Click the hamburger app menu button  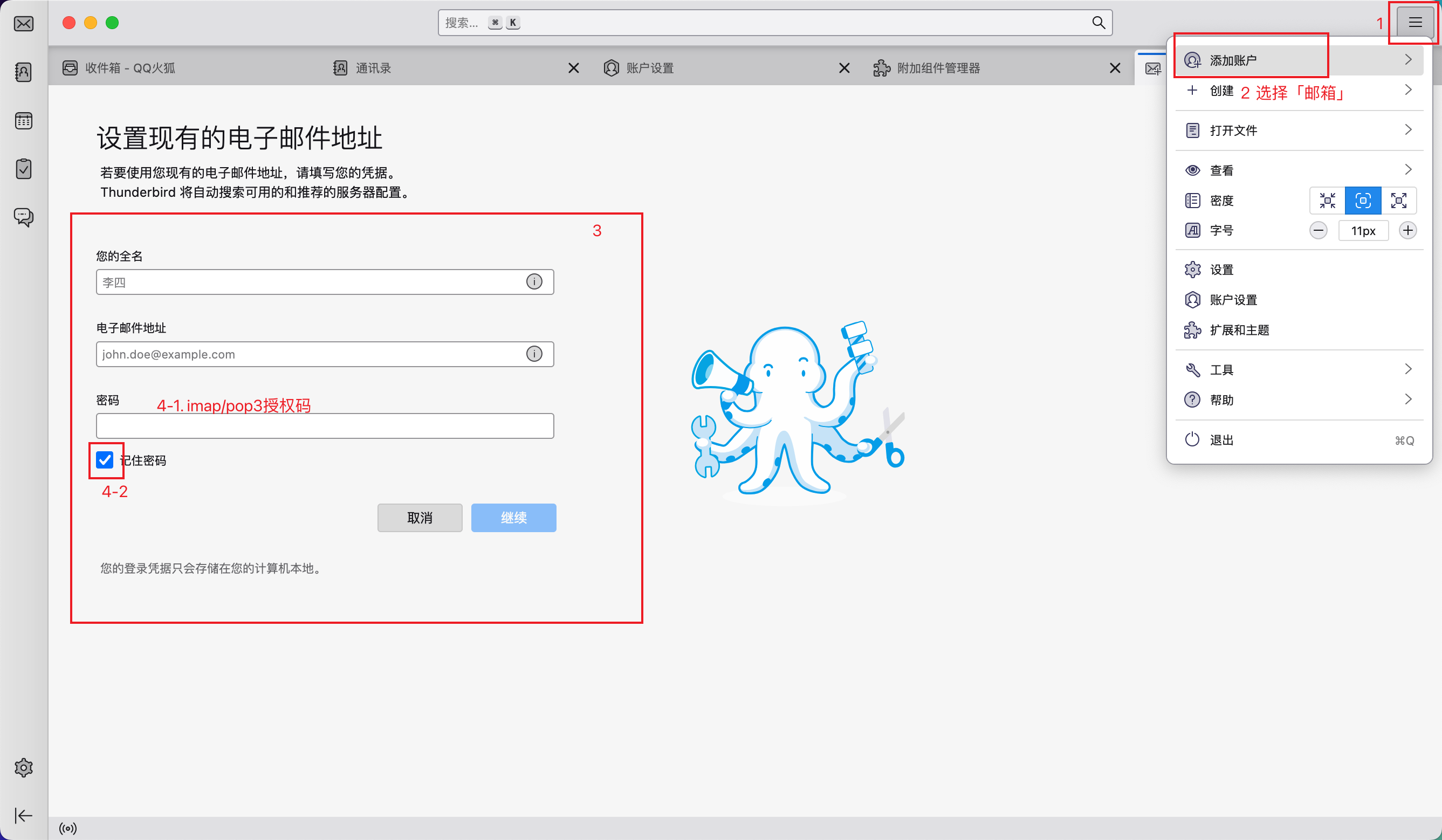1415,23
